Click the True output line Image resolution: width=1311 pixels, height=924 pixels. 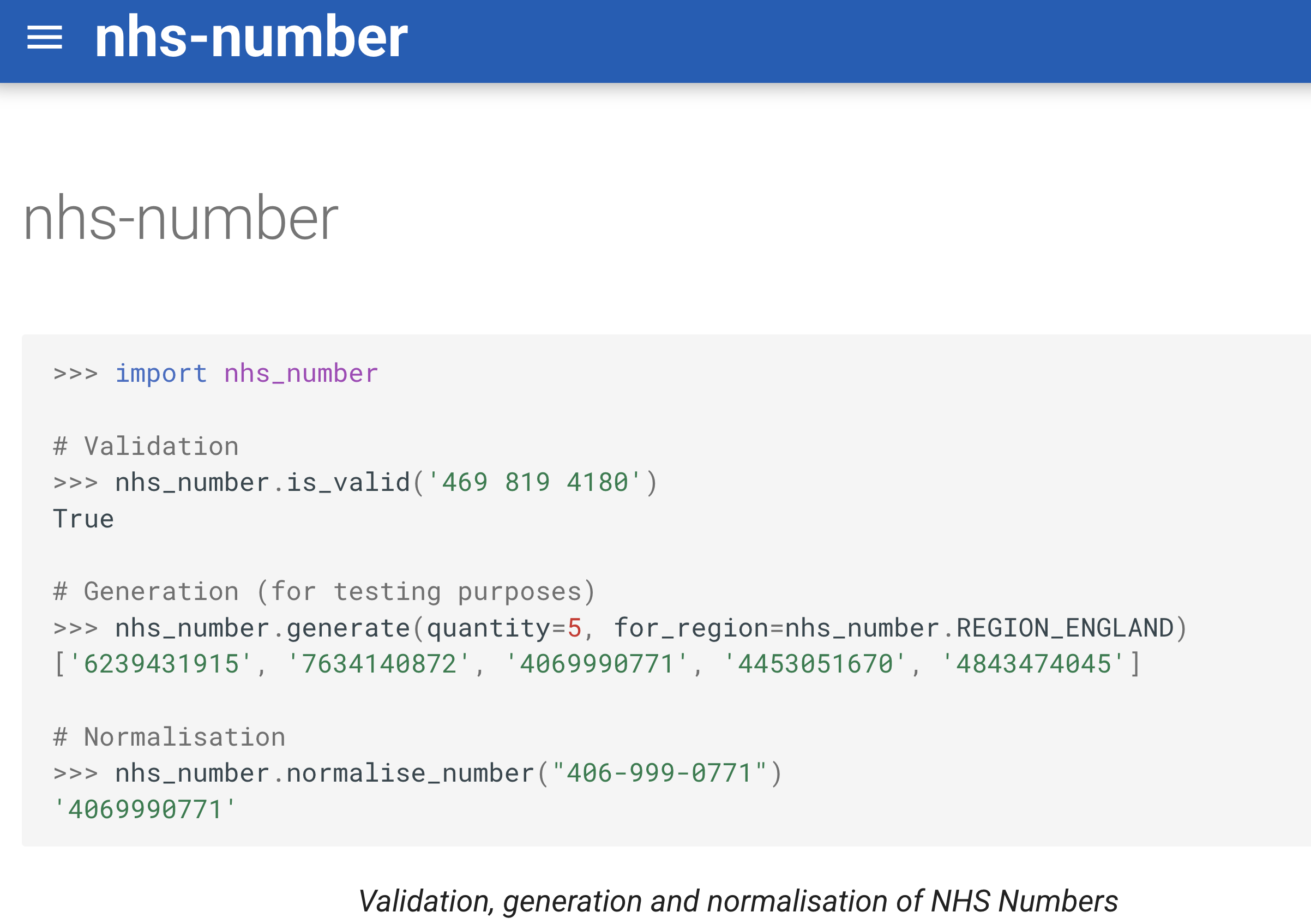tap(83, 519)
